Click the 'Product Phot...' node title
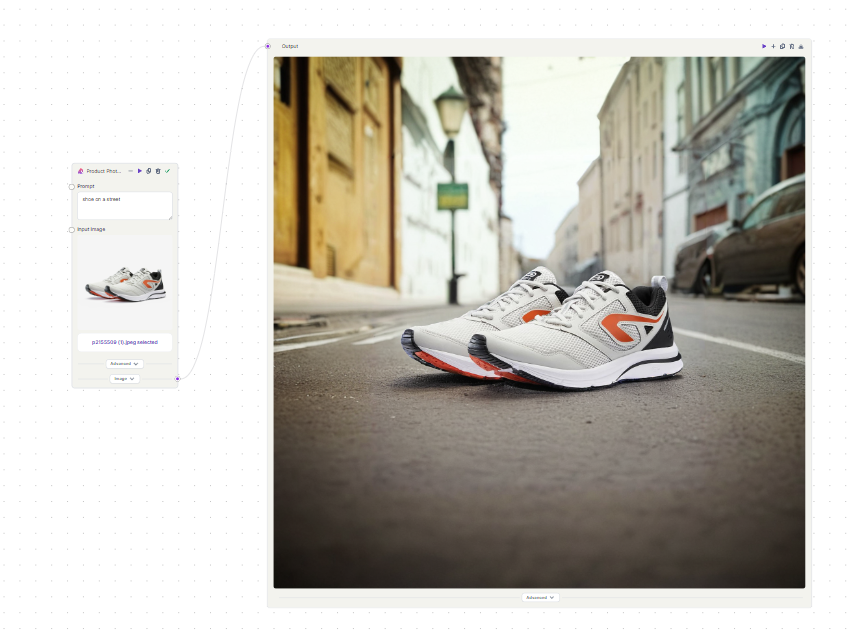Screen dimensions: 852x642 point(104,171)
